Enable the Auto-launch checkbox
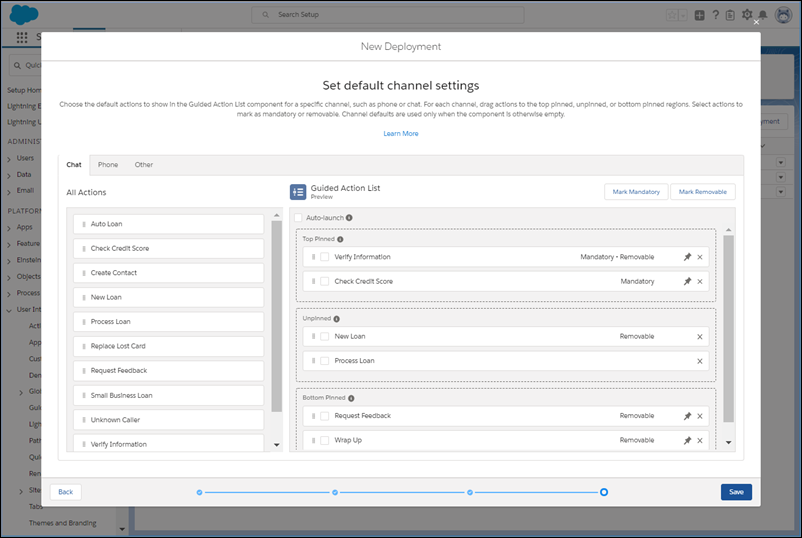Viewport: 802px width, 538px height. coord(298,218)
